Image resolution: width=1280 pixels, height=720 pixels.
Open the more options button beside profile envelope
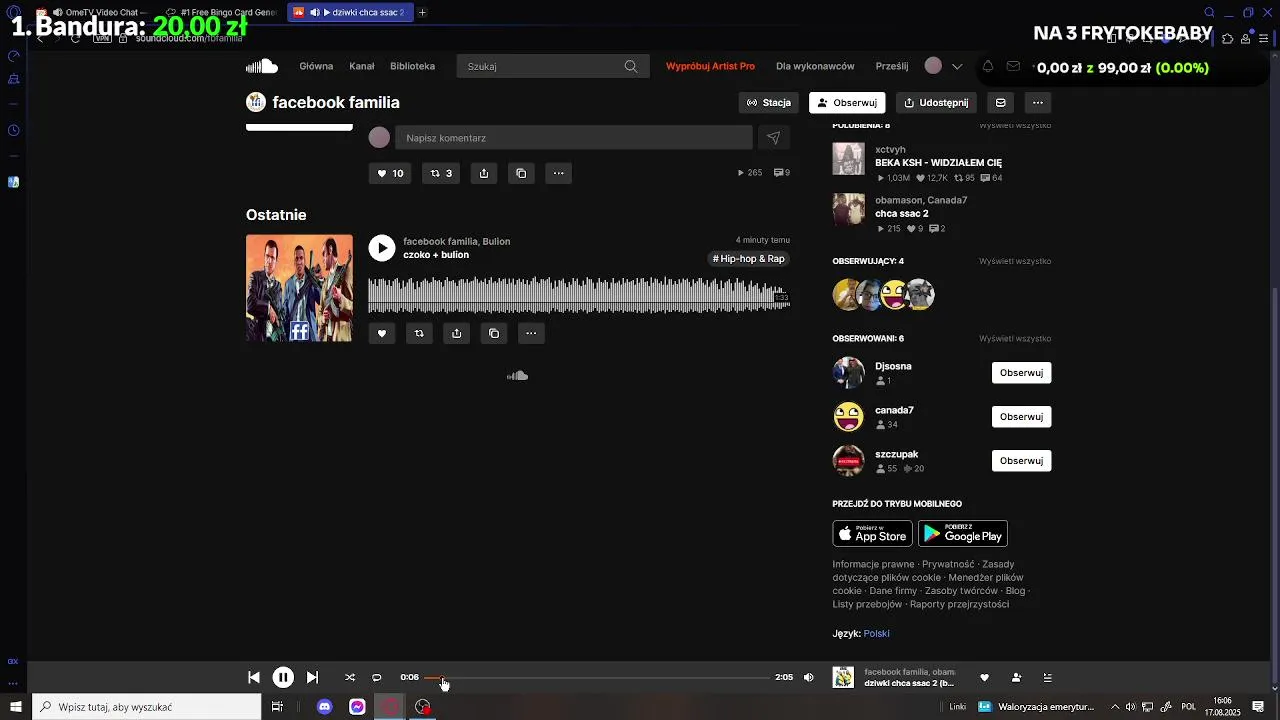pyautogui.click(x=1038, y=102)
